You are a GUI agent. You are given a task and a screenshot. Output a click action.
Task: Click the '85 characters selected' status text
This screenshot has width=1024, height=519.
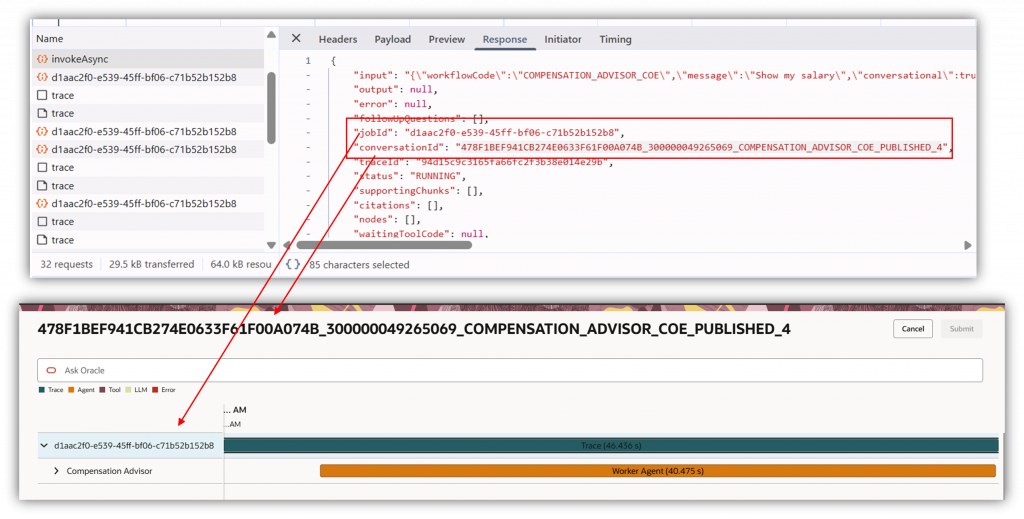pos(359,264)
